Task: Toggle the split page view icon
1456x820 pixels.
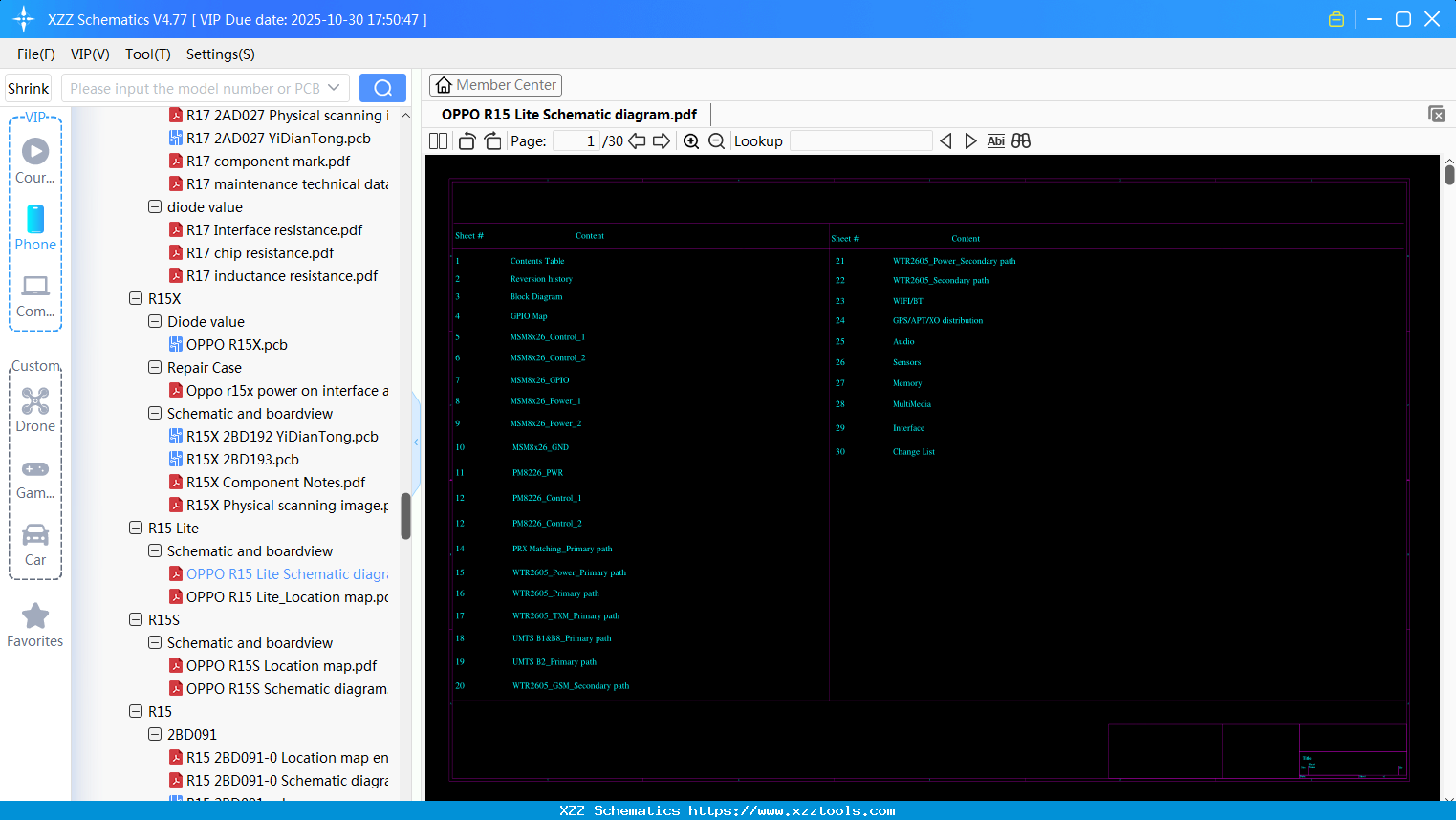Action: point(438,141)
